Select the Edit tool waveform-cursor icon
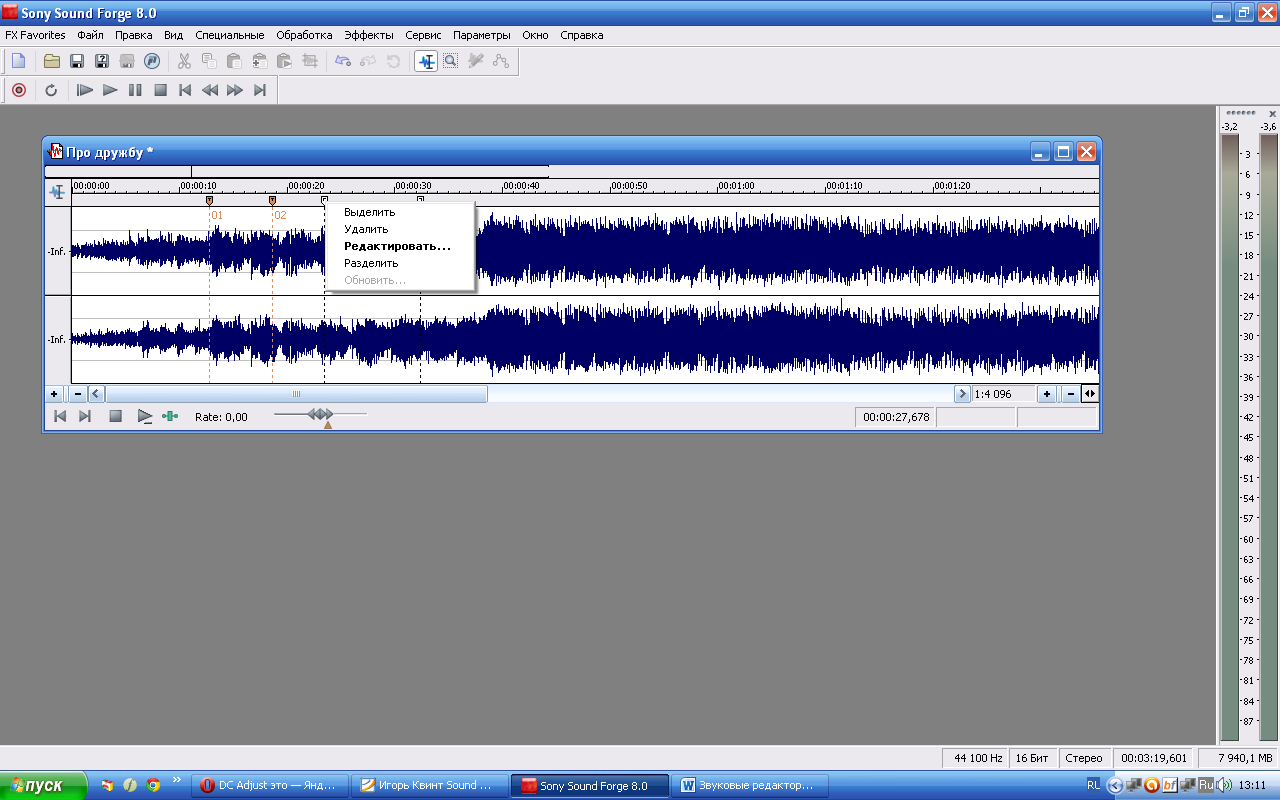 pyautogui.click(x=426, y=61)
